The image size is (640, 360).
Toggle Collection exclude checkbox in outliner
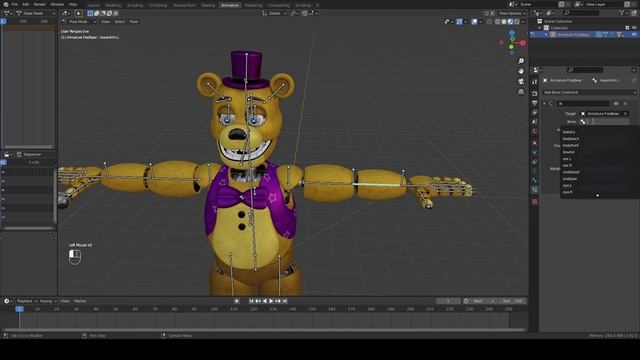pos(627,28)
